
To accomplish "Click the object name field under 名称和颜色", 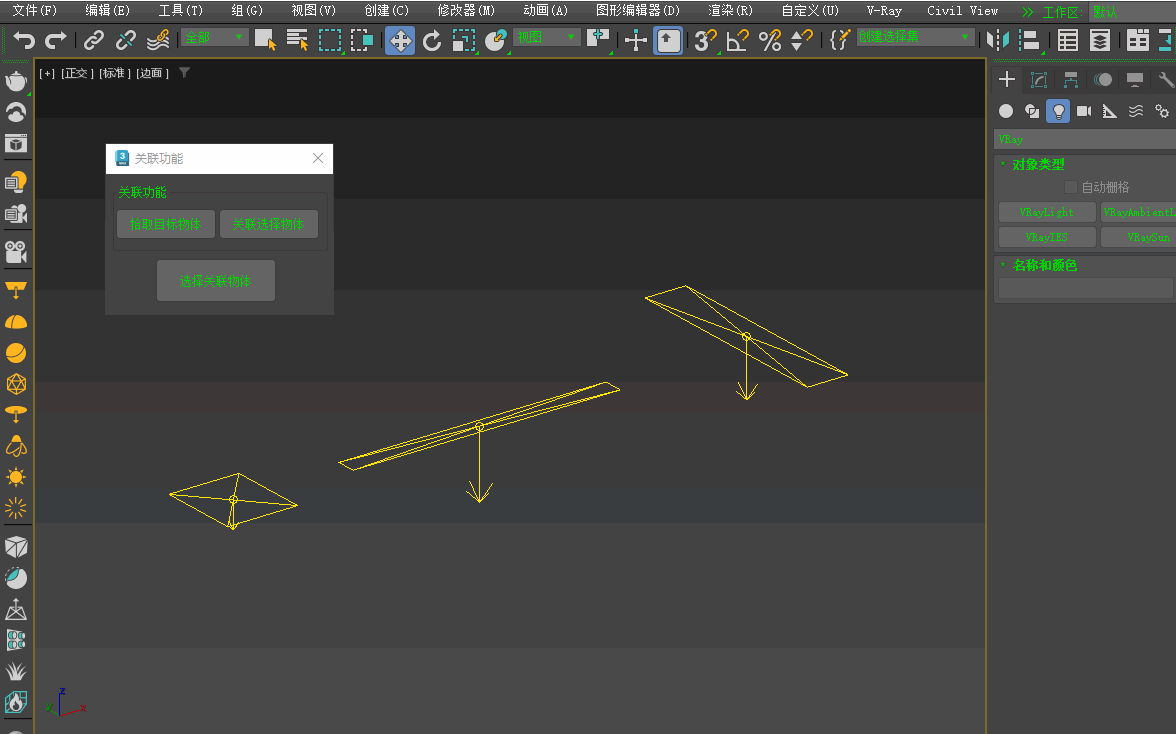I will pos(1084,288).
